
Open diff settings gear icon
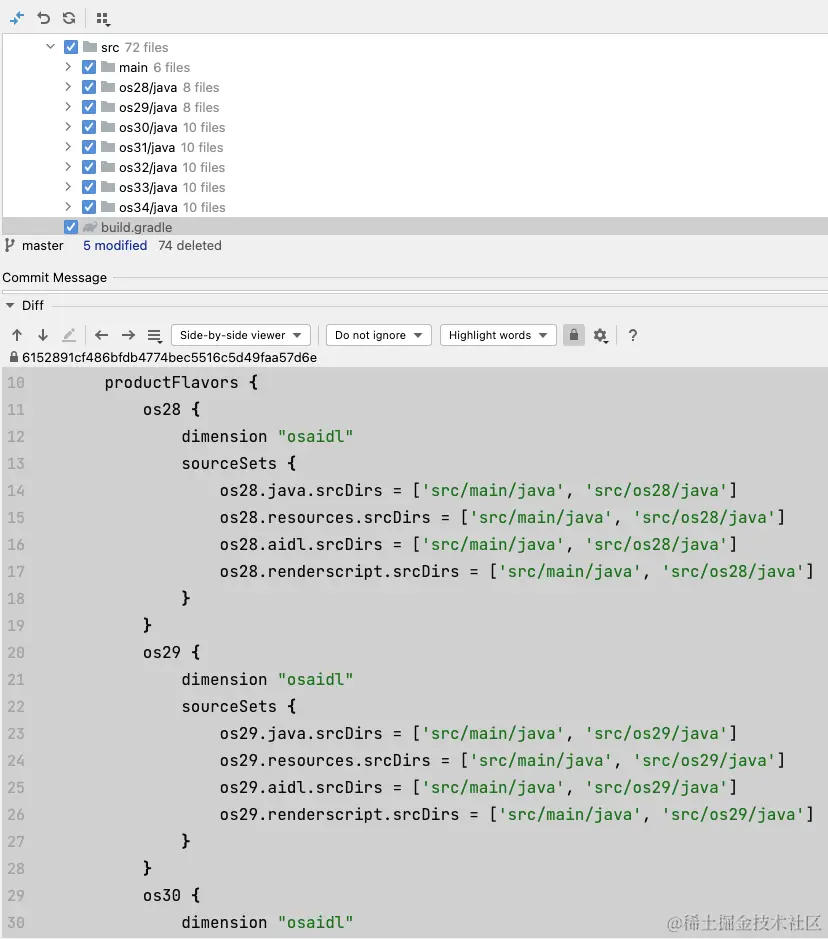[600, 335]
